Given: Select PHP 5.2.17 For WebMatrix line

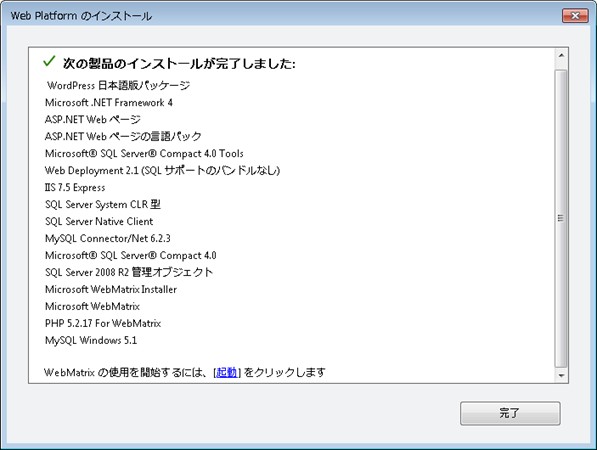Looking at the screenshot, I should pyautogui.click(x=103, y=323).
